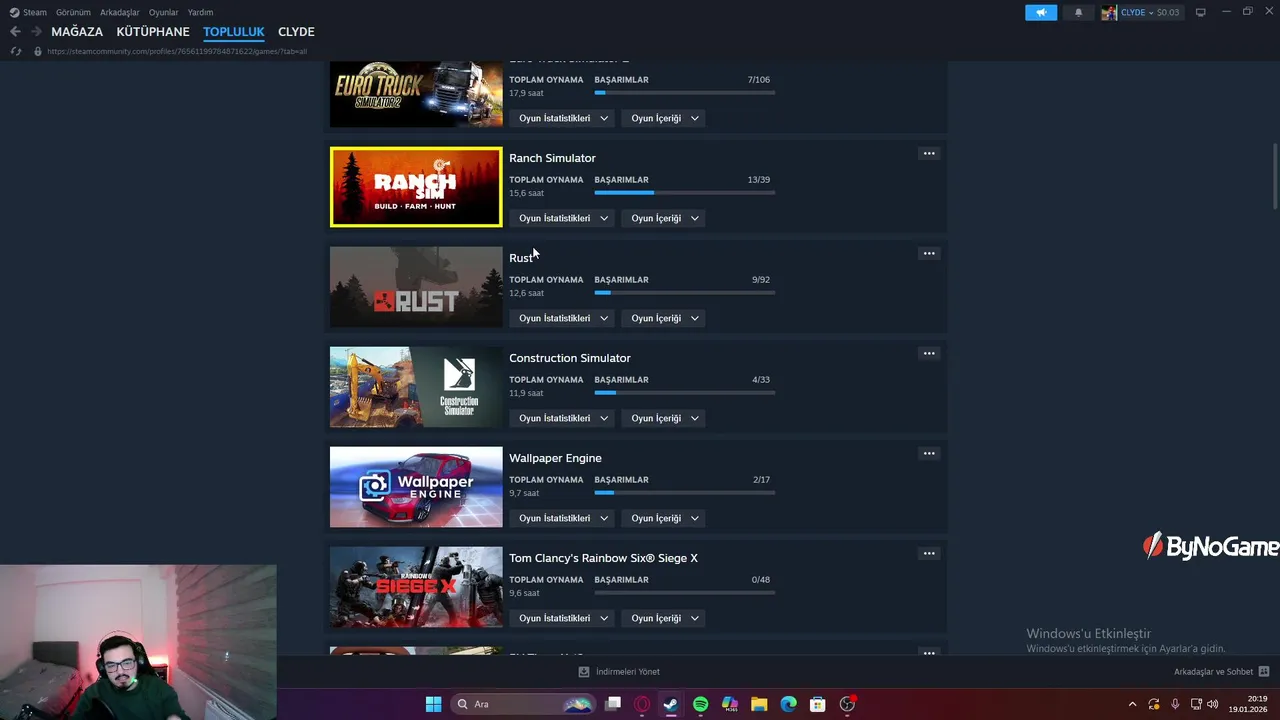Image resolution: width=1280 pixels, height=720 pixels.
Task: Open Opera GX from the taskbar
Action: click(x=642, y=704)
